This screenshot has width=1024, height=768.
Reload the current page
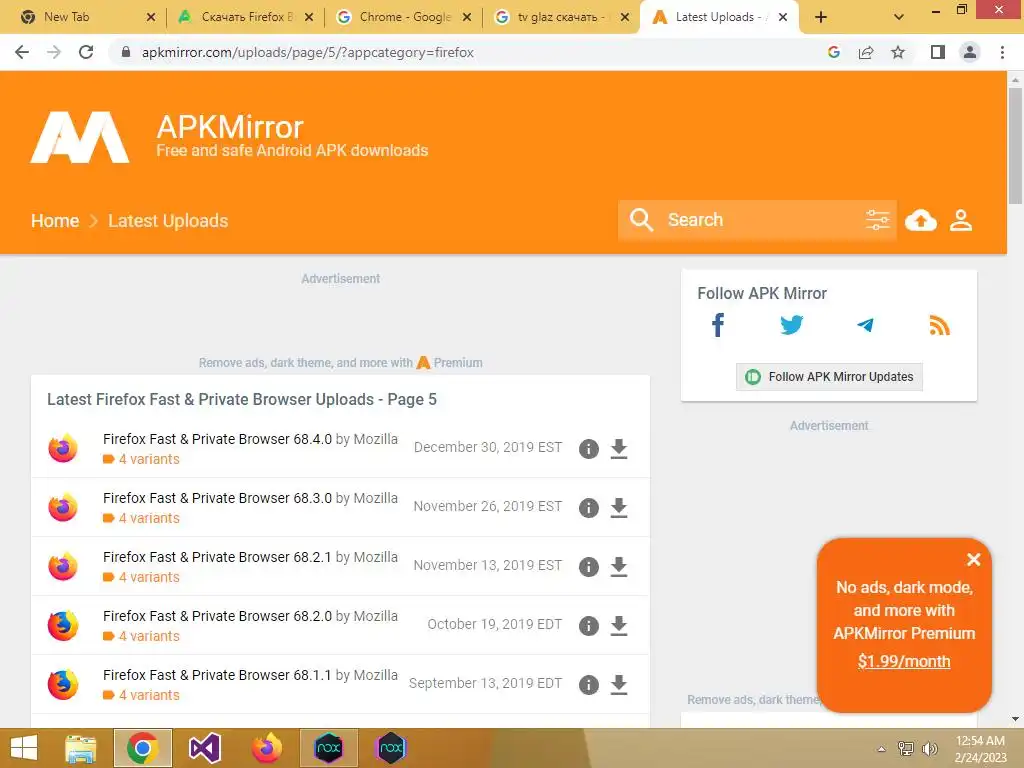[86, 52]
